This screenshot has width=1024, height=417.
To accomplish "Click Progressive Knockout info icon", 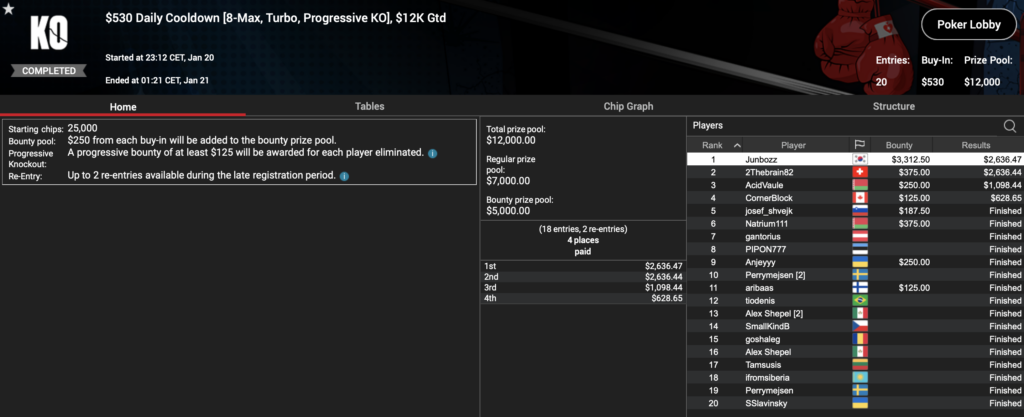I will [x=432, y=154].
